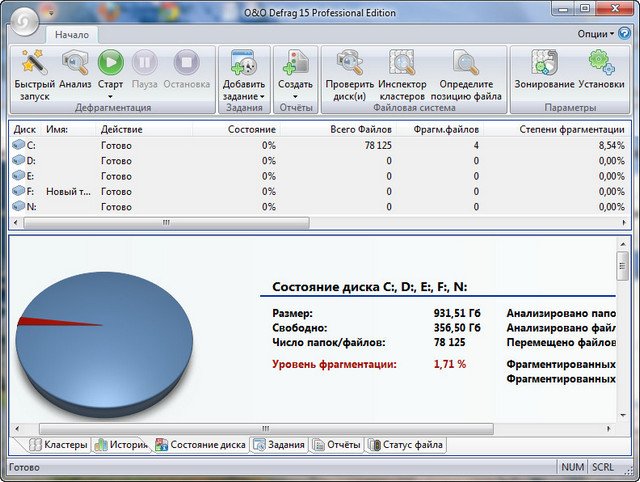Switch to the Задания tab
This screenshot has height=482, width=640.
[x=279, y=445]
